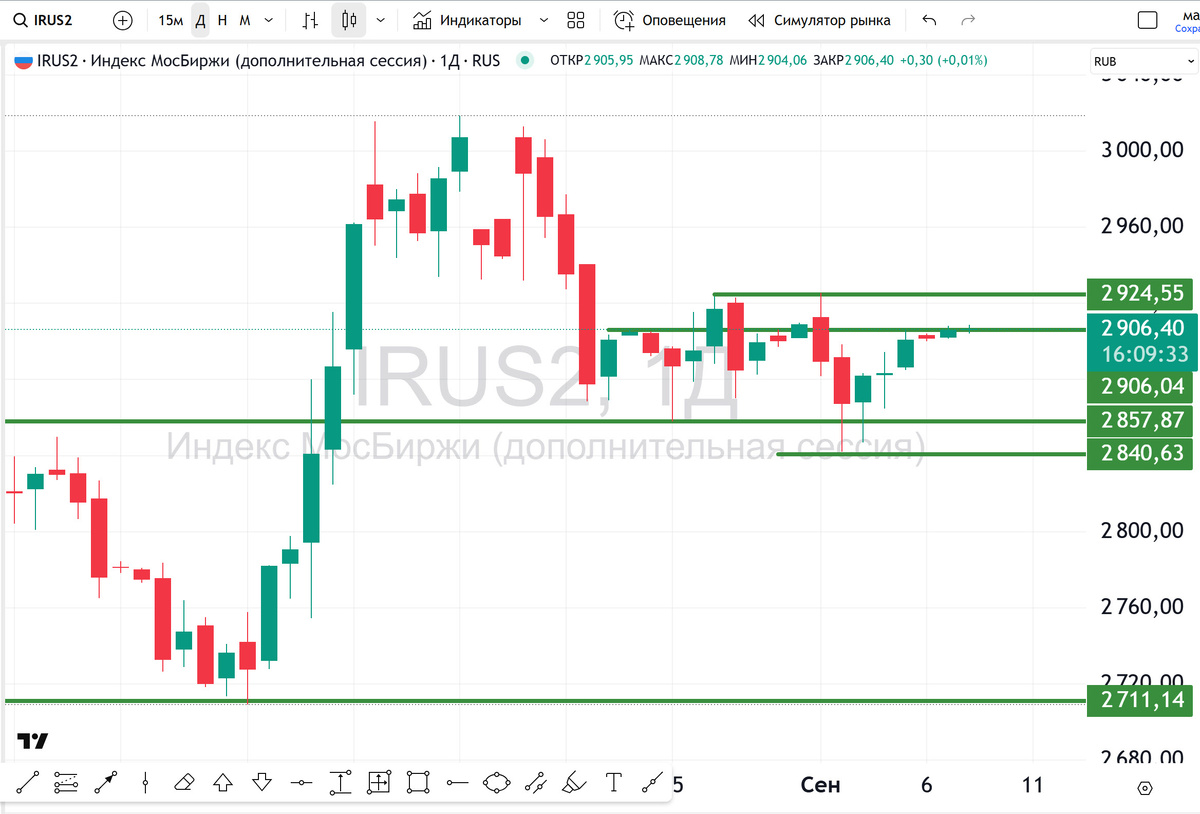
Task: Select the price range measure tool
Action: [x=340, y=782]
